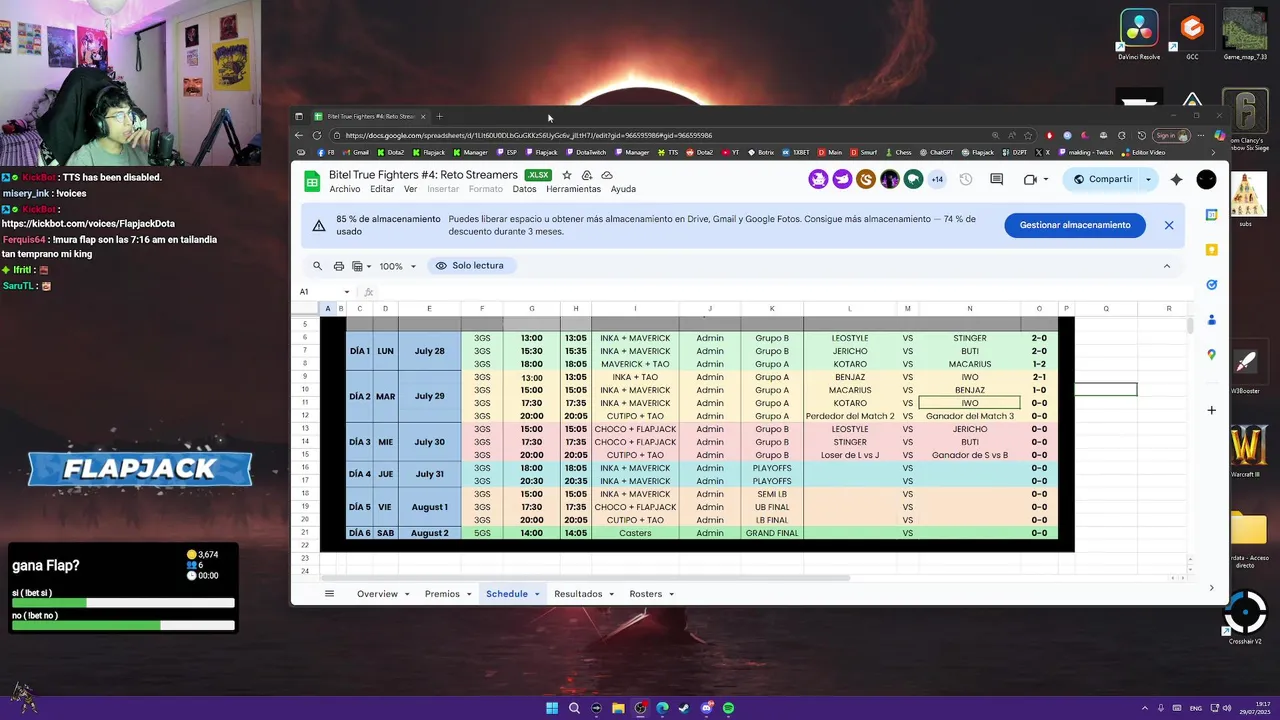
Task: Open the Editar menu
Action: (382, 189)
